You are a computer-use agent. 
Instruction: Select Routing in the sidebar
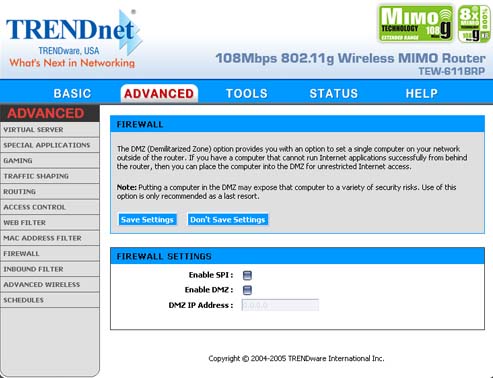coord(50,192)
